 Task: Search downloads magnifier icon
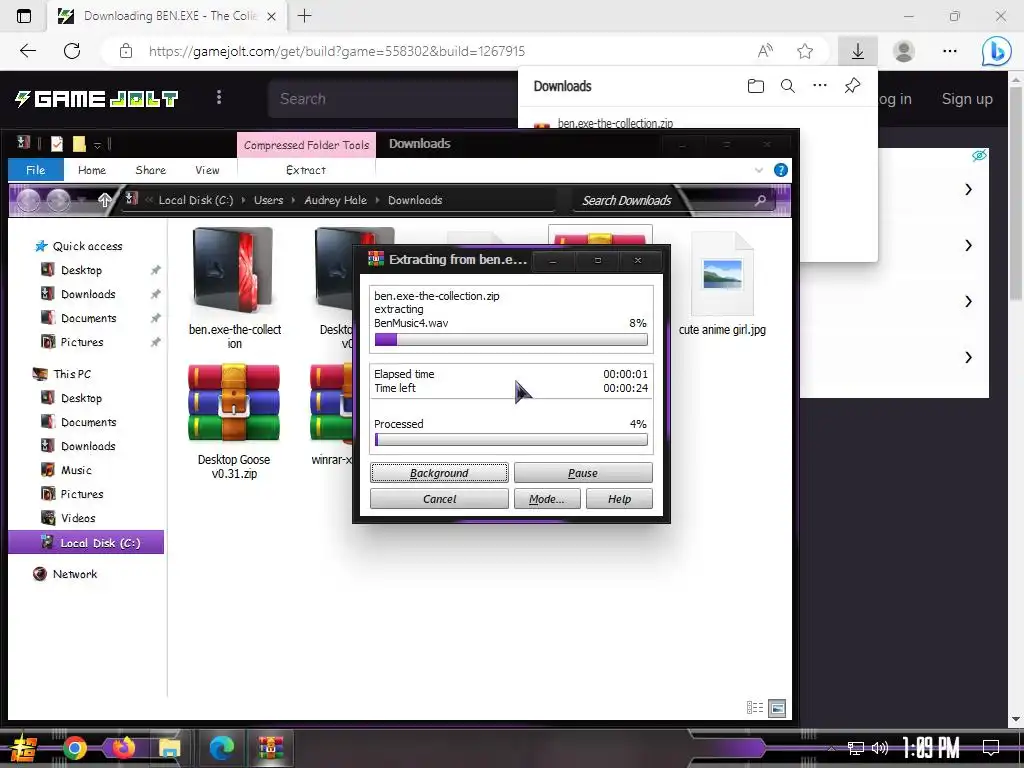pyautogui.click(x=788, y=86)
